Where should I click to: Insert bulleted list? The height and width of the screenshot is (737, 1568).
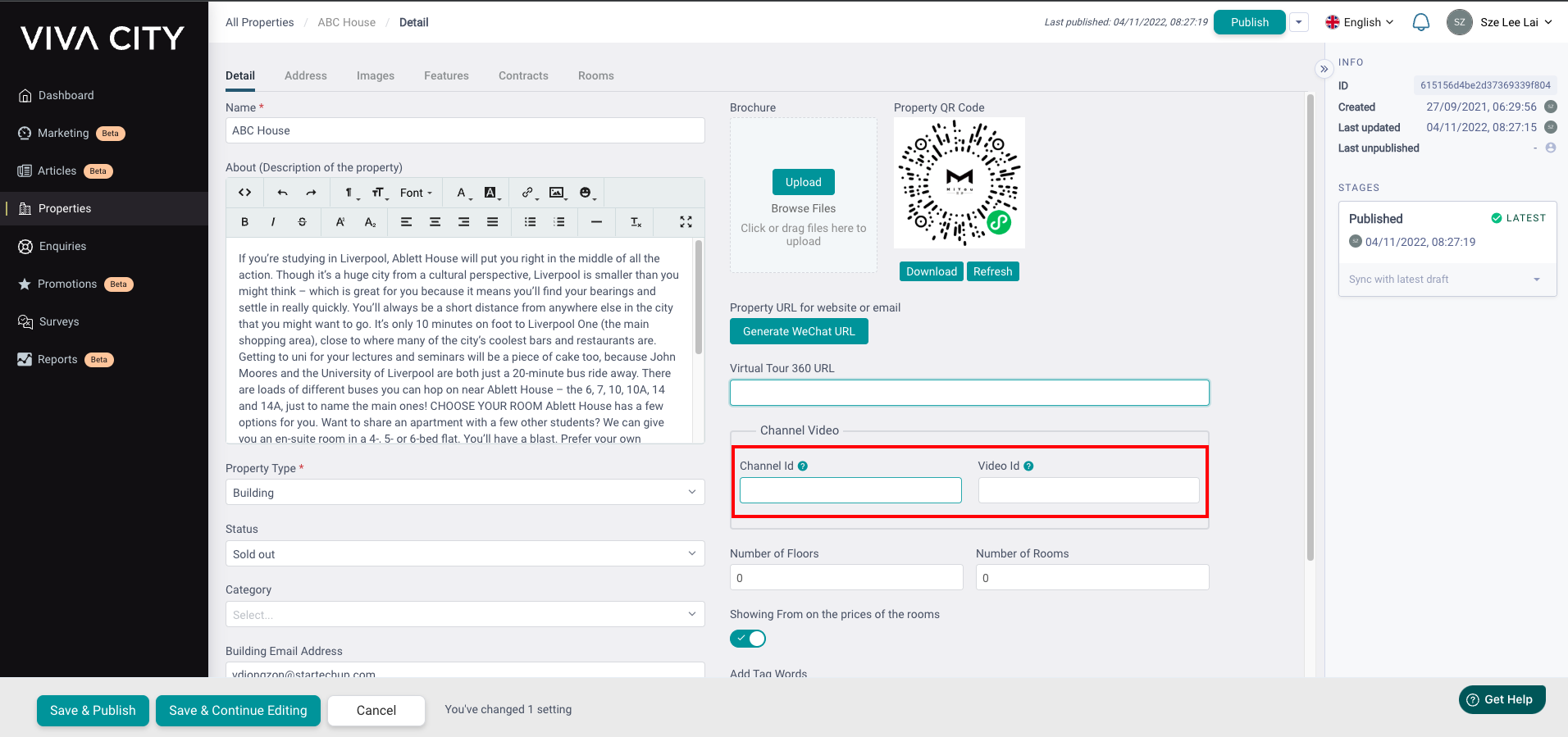tap(531, 222)
